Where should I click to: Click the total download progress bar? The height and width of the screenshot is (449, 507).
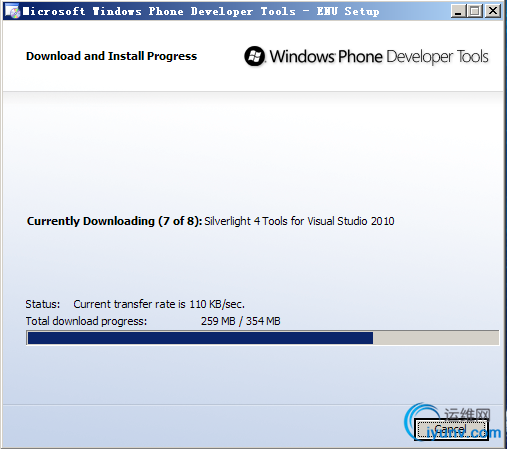(263, 338)
